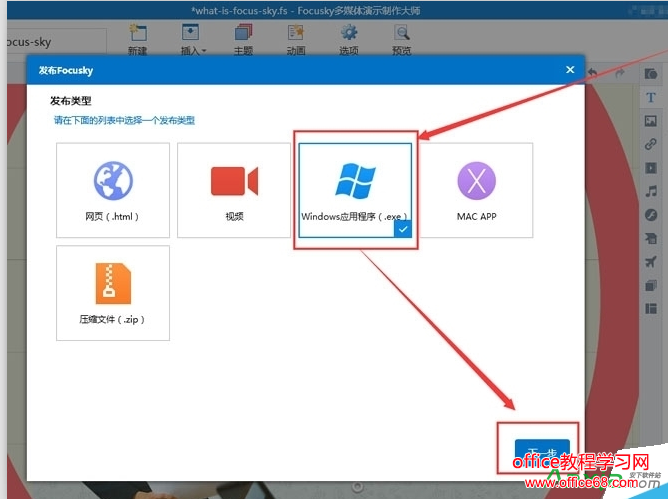668x499 pixels.
Task: Open the 动画 animation toolbar item
Action: (x=296, y=40)
